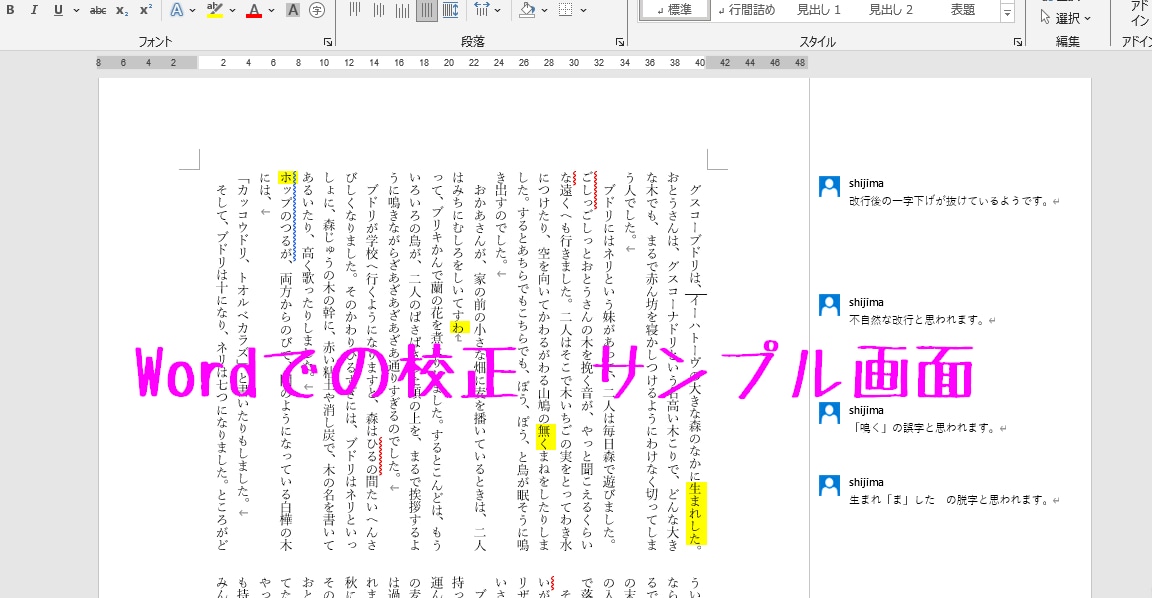This screenshot has width=1152, height=598.
Task: Click line spacing icon
Action: [481, 10]
